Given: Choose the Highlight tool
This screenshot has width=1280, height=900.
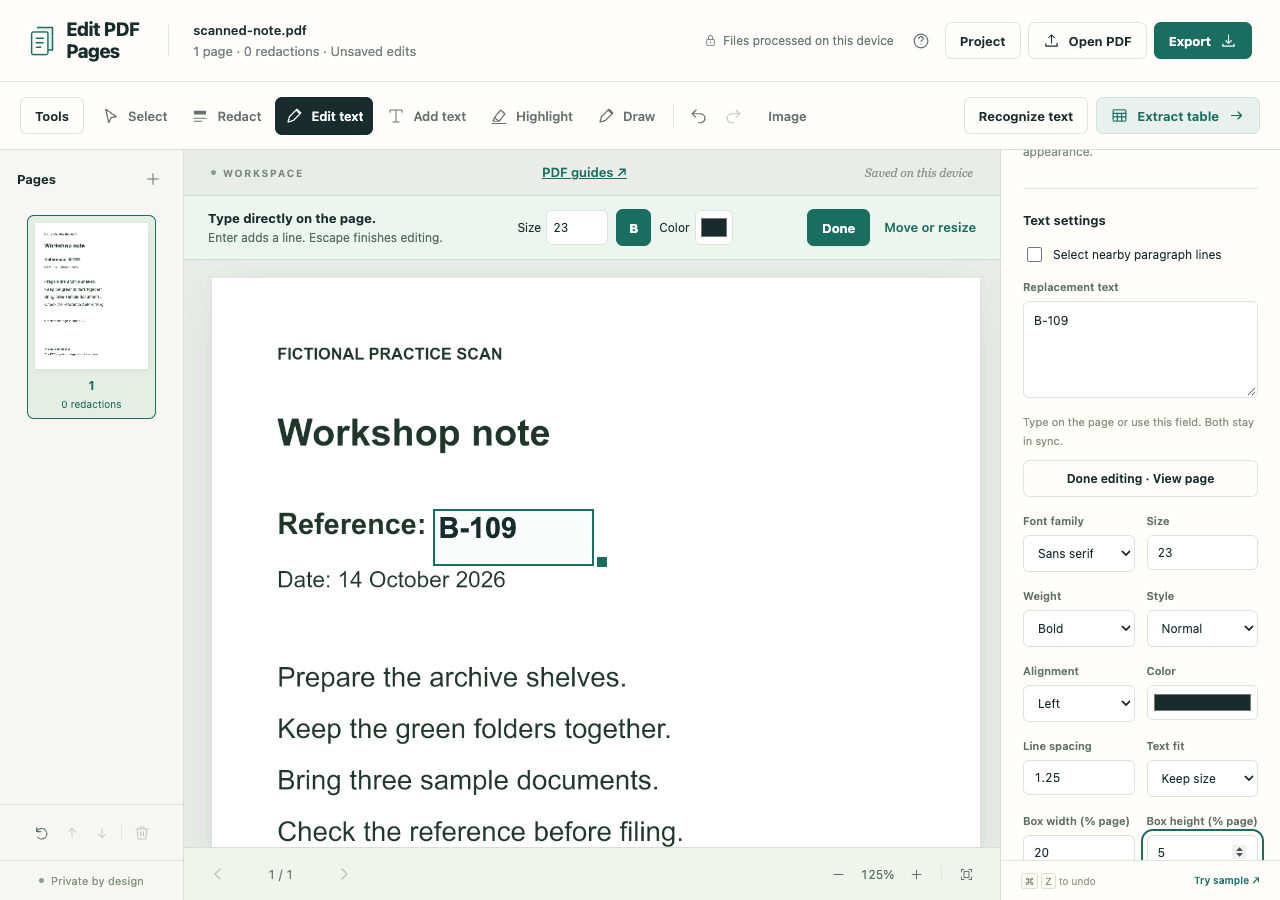Looking at the screenshot, I should [x=532, y=116].
